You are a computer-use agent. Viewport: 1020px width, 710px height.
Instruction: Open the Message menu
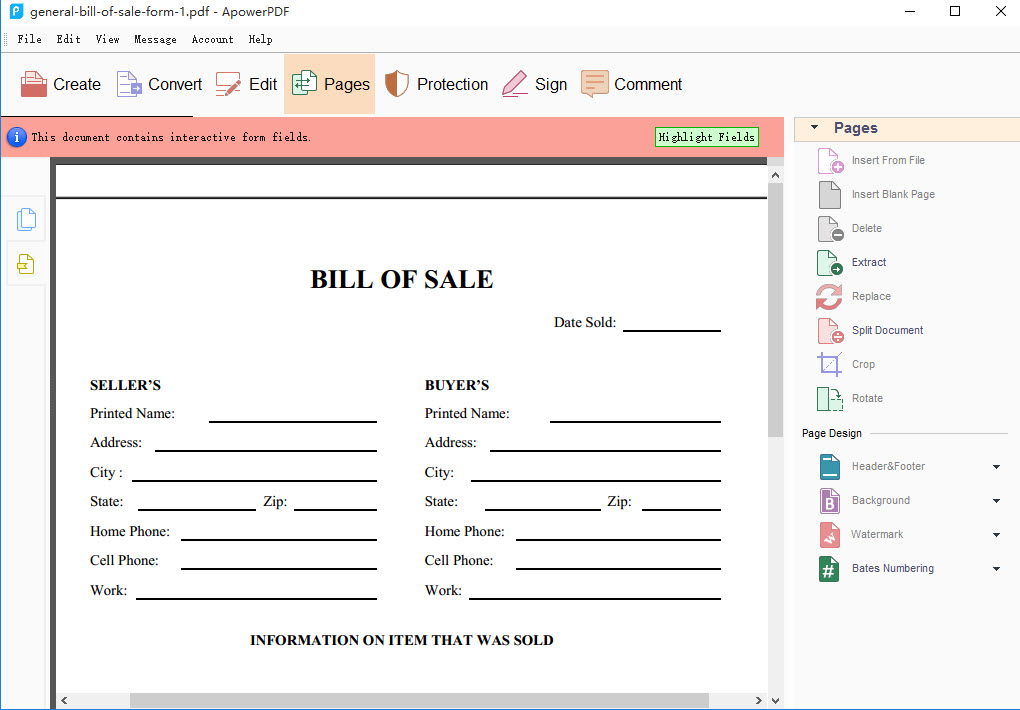155,39
